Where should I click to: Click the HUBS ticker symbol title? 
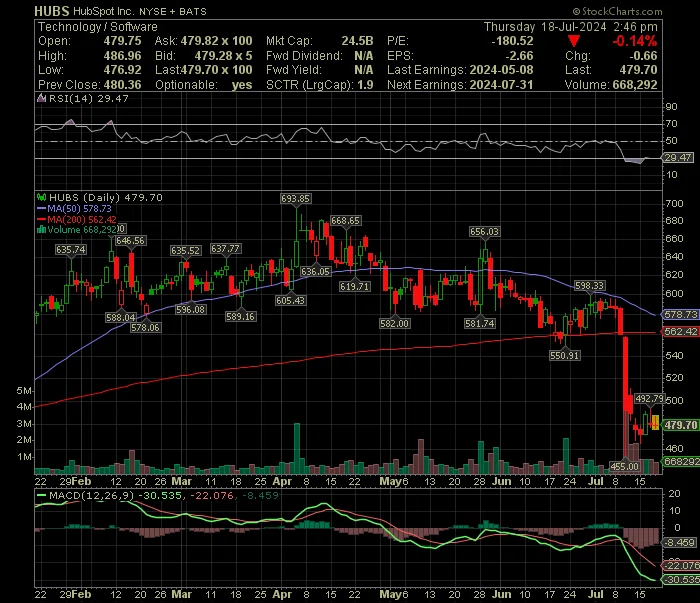pos(52,11)
